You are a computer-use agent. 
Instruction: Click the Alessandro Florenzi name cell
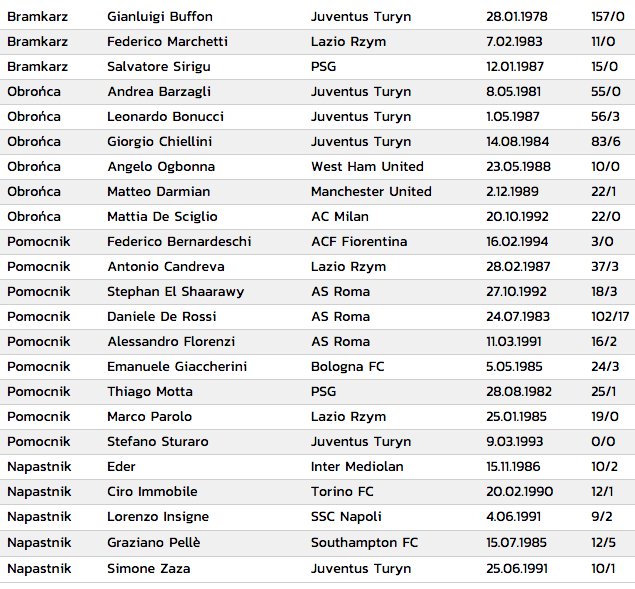(x=171, y=342)
